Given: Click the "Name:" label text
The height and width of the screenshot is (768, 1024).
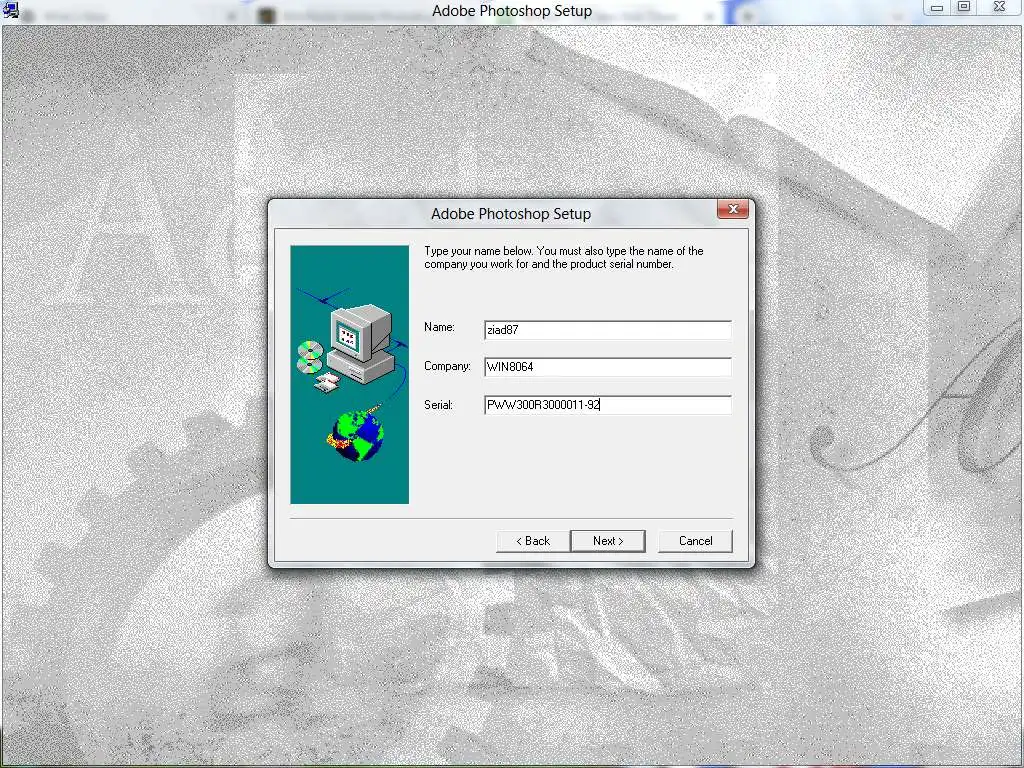Looking at the screenshot, I should pos(439,327).
